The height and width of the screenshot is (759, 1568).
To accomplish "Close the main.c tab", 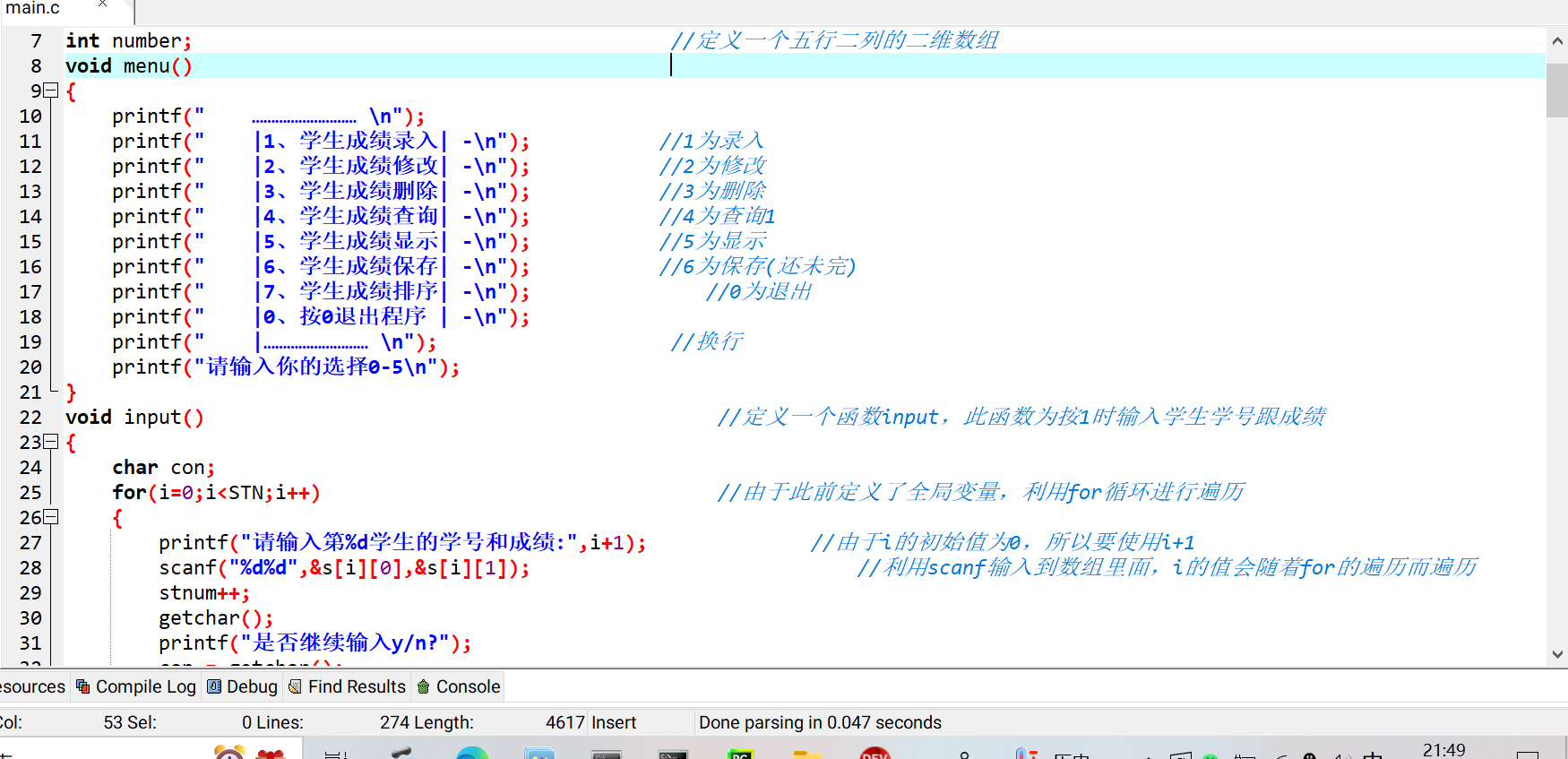I will [102, 4].
